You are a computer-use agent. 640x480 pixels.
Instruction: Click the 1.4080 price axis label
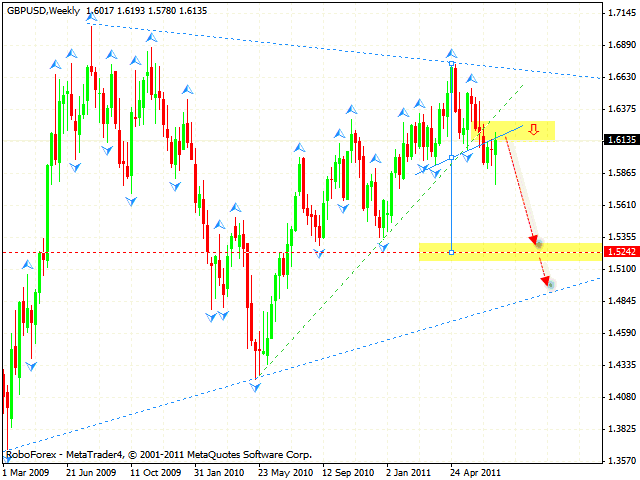click(x=622, y=397)
